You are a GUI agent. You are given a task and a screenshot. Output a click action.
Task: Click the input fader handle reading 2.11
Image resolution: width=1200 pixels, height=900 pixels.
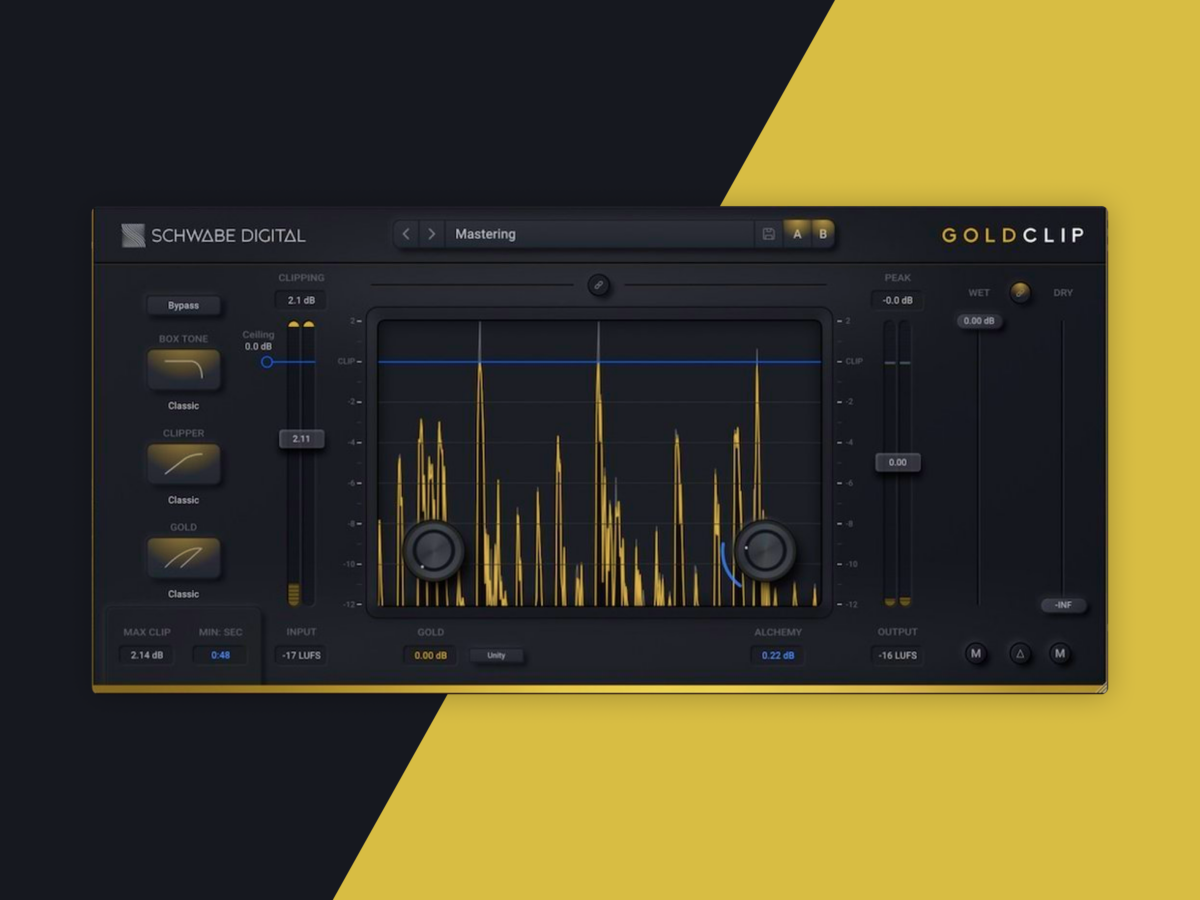301,439
